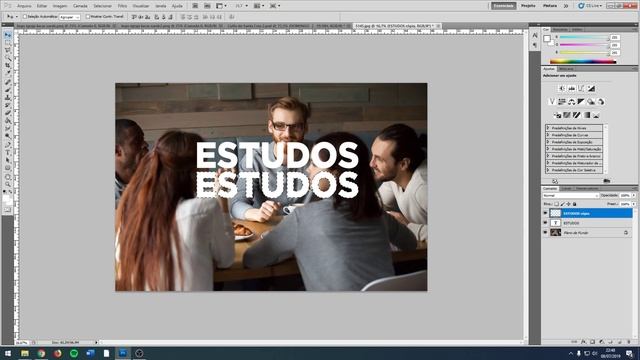
Task: Open the Windows Start menu
Action: click(7, 353)
